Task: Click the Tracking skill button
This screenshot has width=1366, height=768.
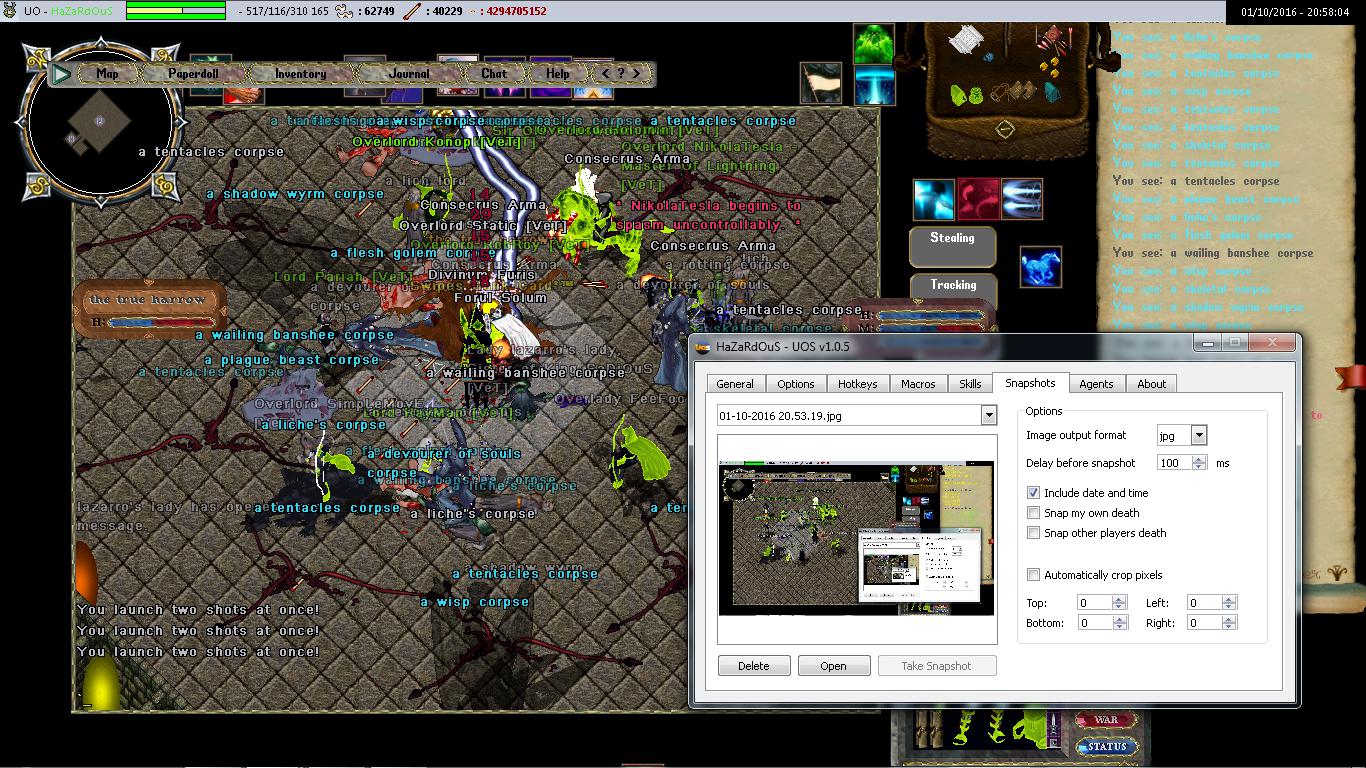Action: coord(953,286)
